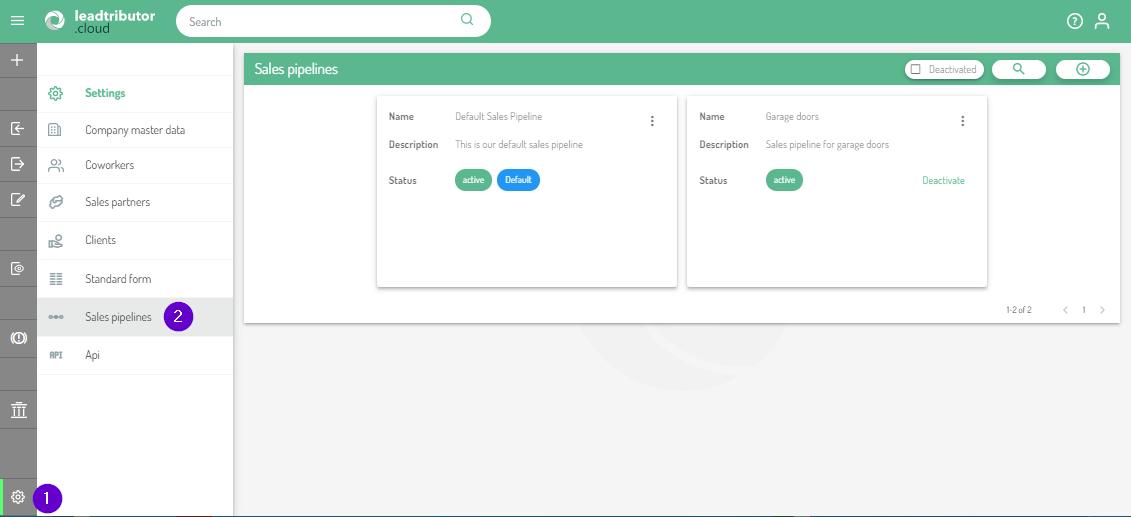The image size is (1131, 517).
Task: Click the pencil edit icon in left sidebar
Action: (18, 199)
